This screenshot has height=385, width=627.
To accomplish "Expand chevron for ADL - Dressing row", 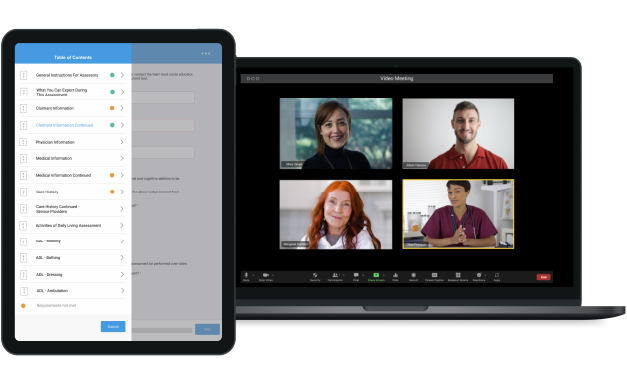I will click(x=122, y=275).
